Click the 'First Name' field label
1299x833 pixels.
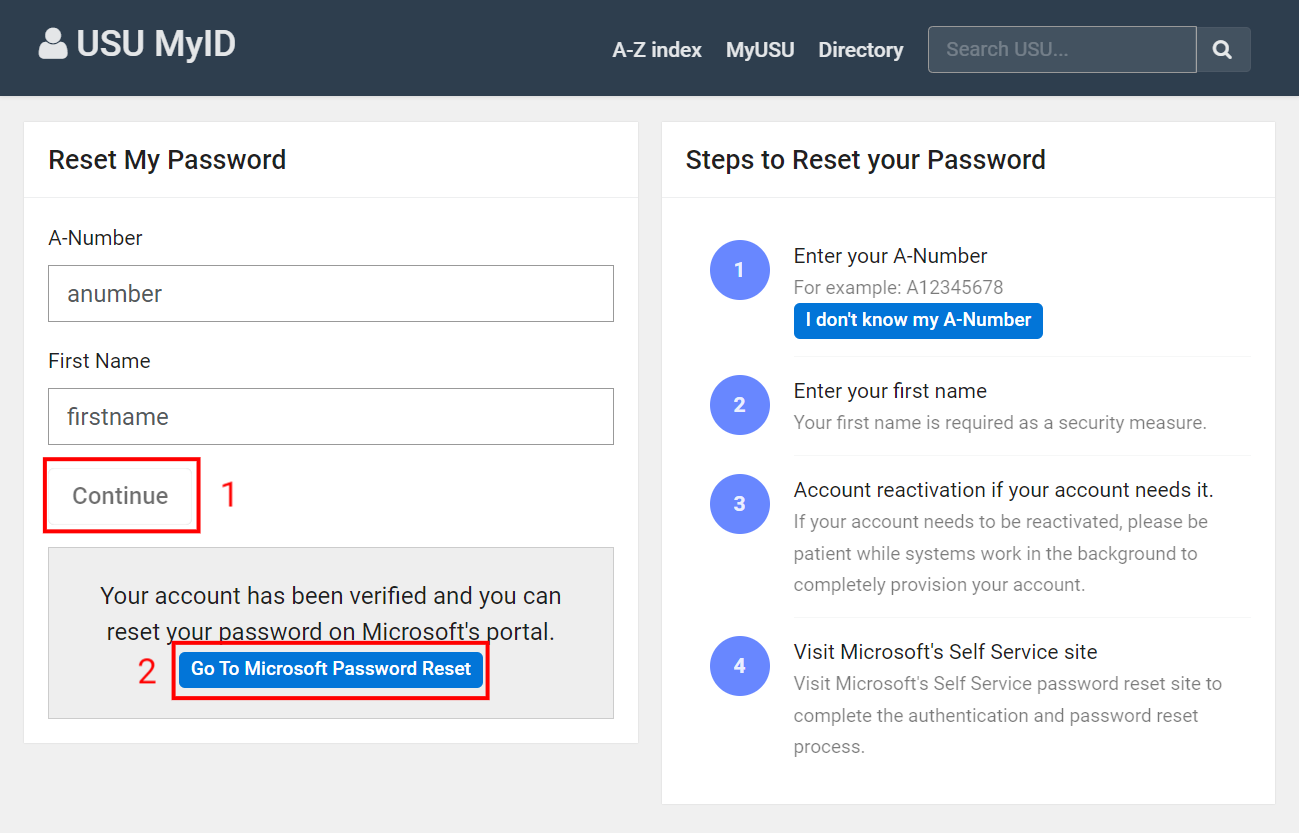(99, 361)
